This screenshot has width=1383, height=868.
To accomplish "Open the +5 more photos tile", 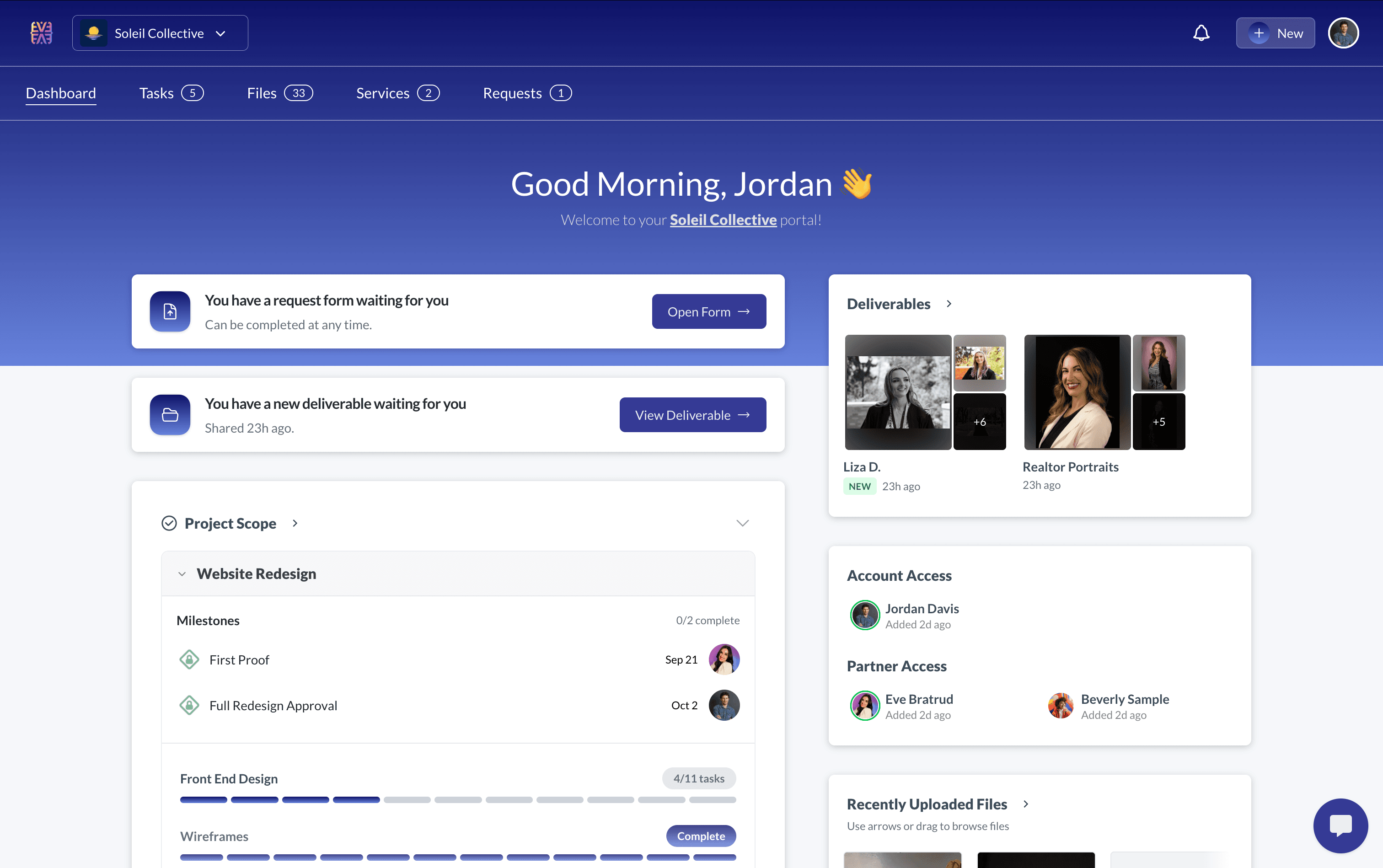I will 1158,421.
